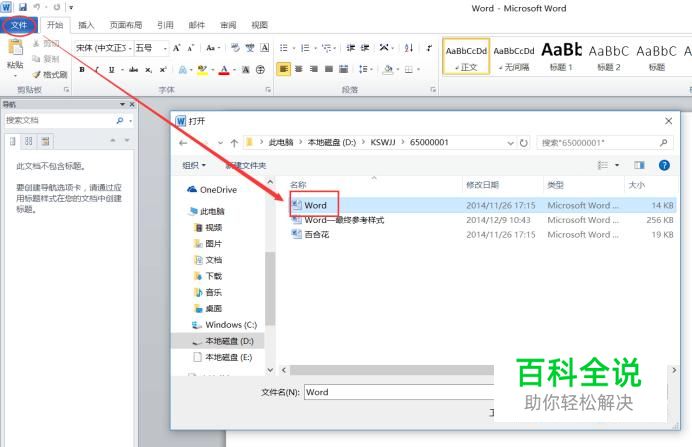Click the 格式刷 format painter
The width and height of the screenshot is (692, 447).
50,75
